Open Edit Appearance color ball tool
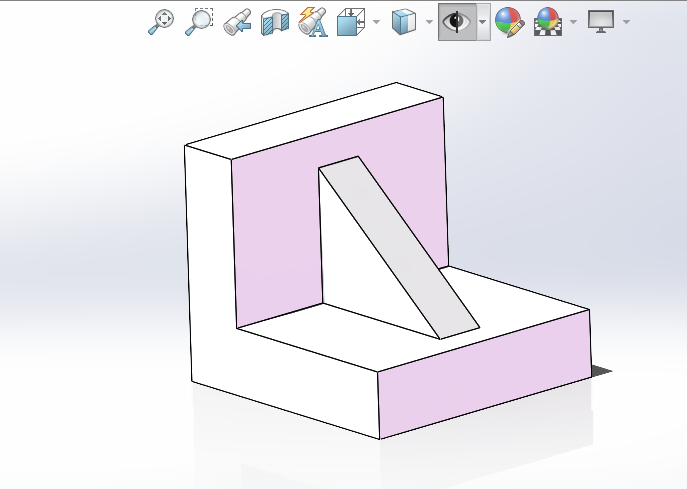 (509, 21)
